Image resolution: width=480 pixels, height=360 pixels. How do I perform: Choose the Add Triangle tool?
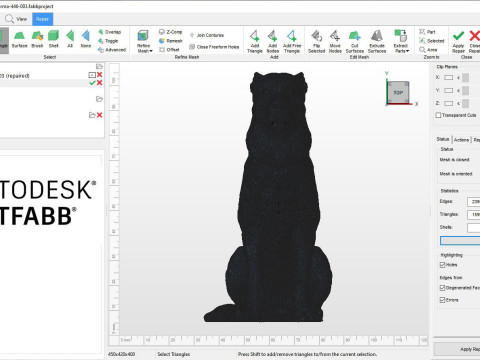[x=255, y=41]
